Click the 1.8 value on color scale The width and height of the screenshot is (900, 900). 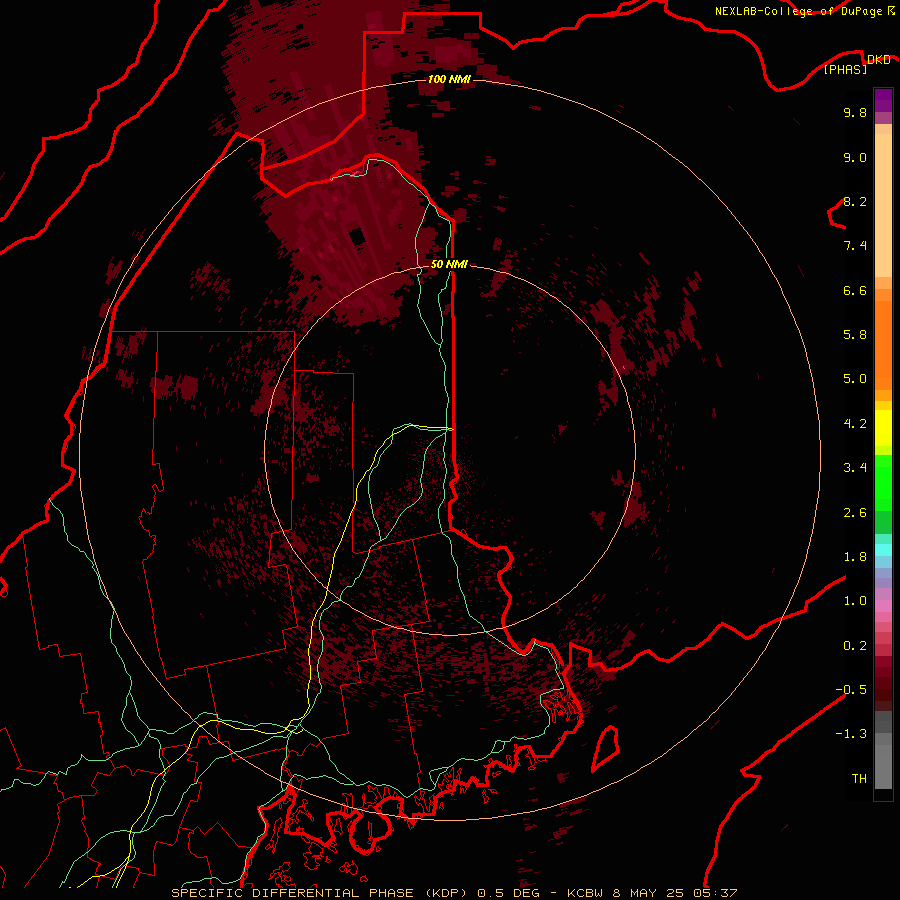click(x=855, y=557)
